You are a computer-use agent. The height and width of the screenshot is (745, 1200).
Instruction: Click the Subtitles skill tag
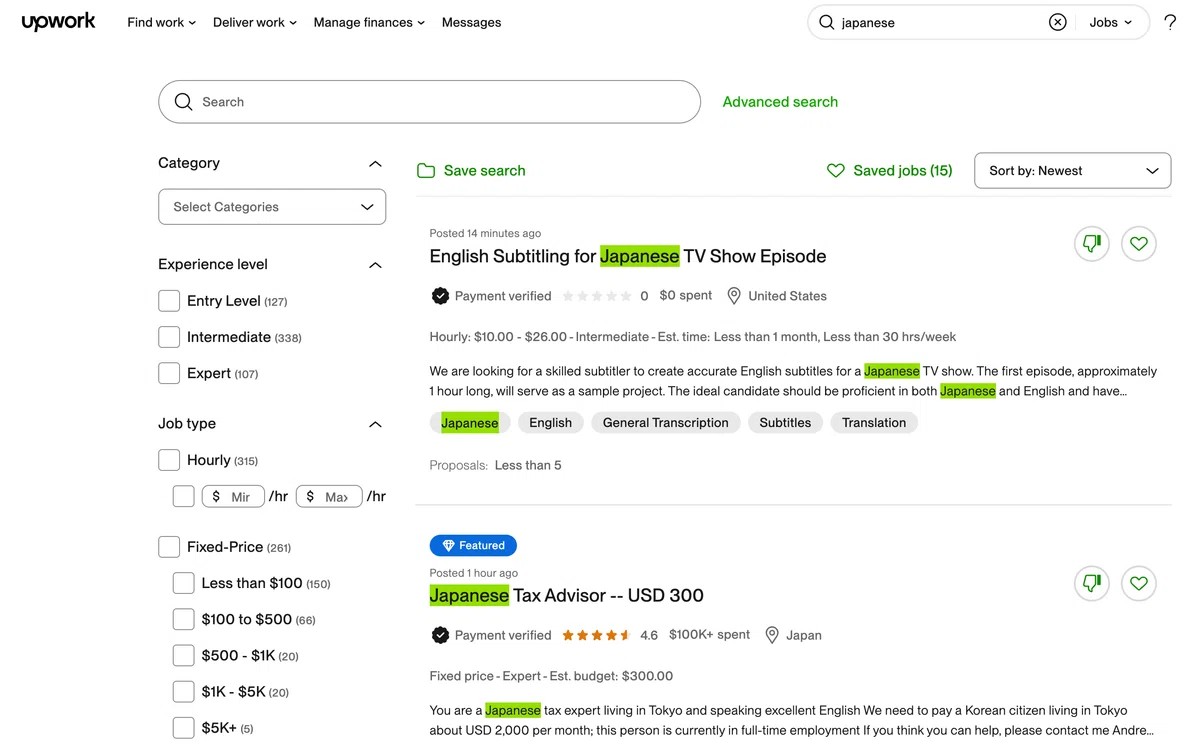[x=785, y=423]
